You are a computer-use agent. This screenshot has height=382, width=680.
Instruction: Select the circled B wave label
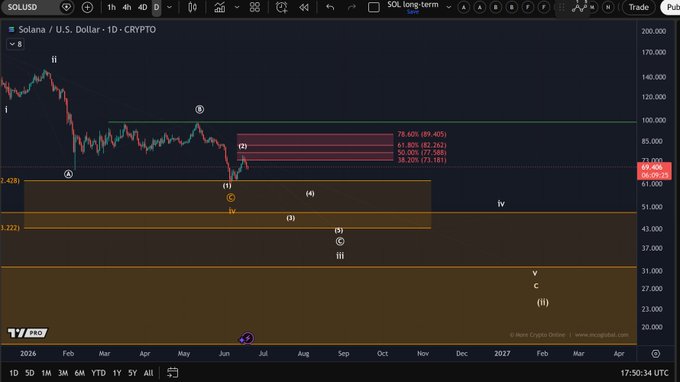[199, 109]
